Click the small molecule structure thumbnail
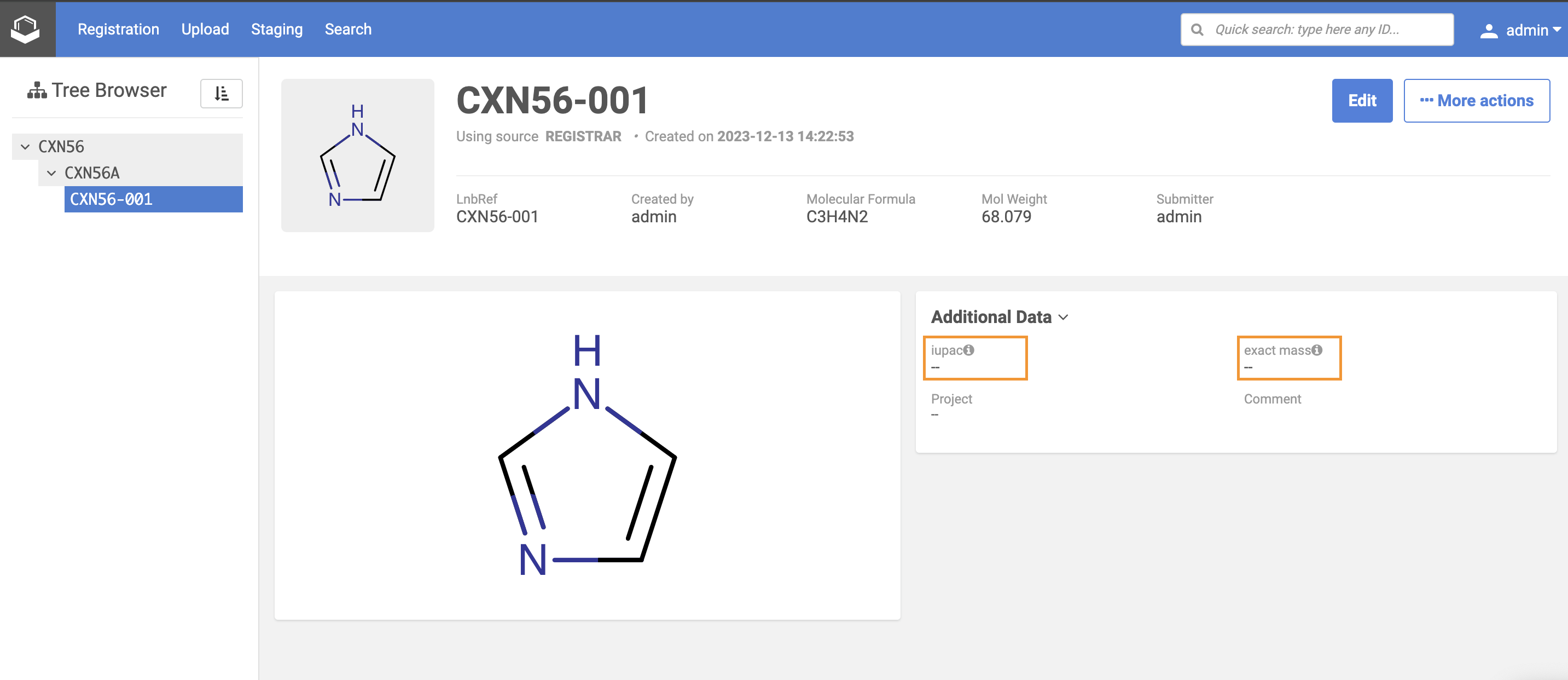 [357, 155]
